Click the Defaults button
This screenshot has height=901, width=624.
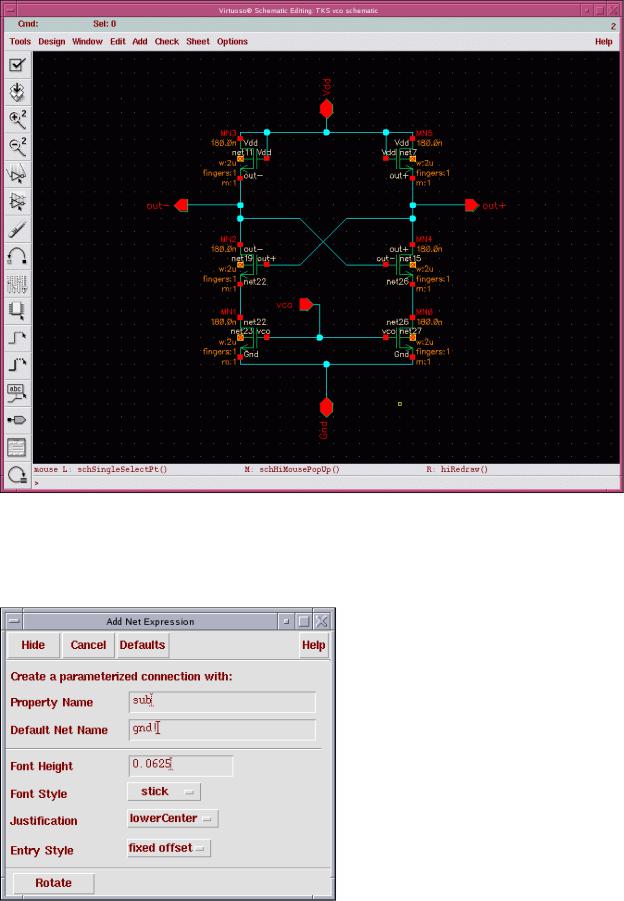pos(142,645)
